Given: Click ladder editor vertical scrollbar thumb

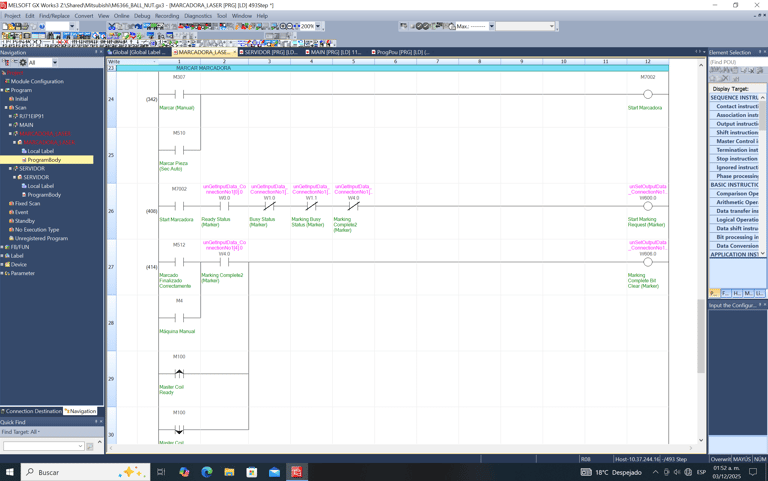Looking at the screenshot, I should (701, 336).
